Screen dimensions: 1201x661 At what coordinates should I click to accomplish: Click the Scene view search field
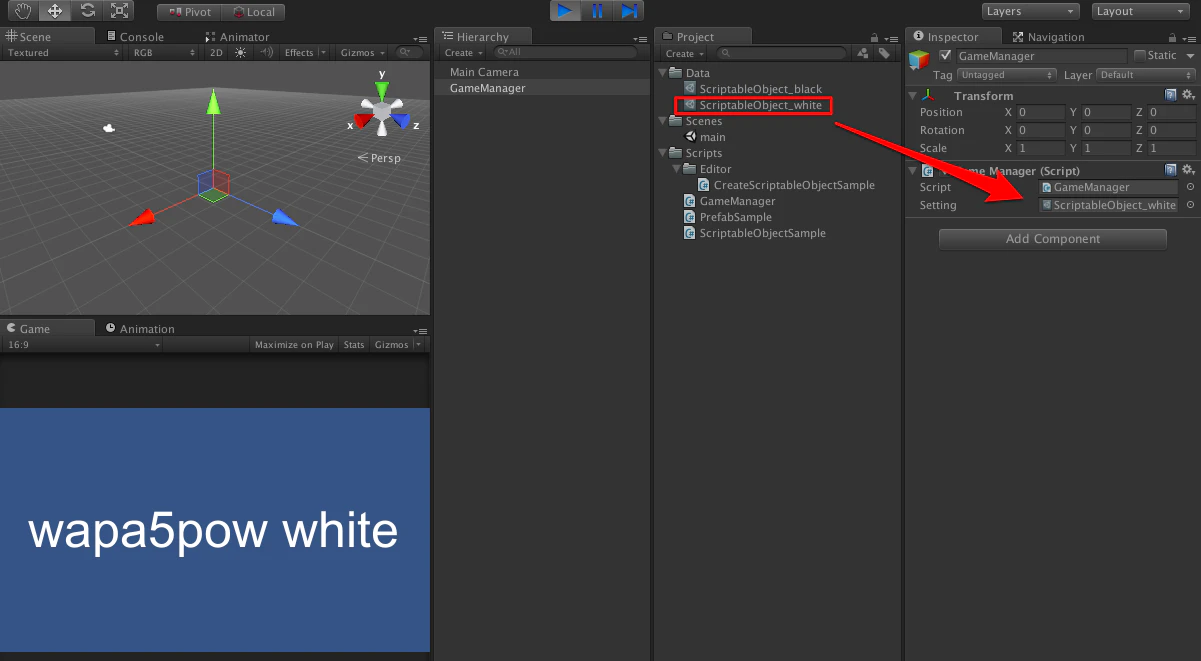click(409, 52)
